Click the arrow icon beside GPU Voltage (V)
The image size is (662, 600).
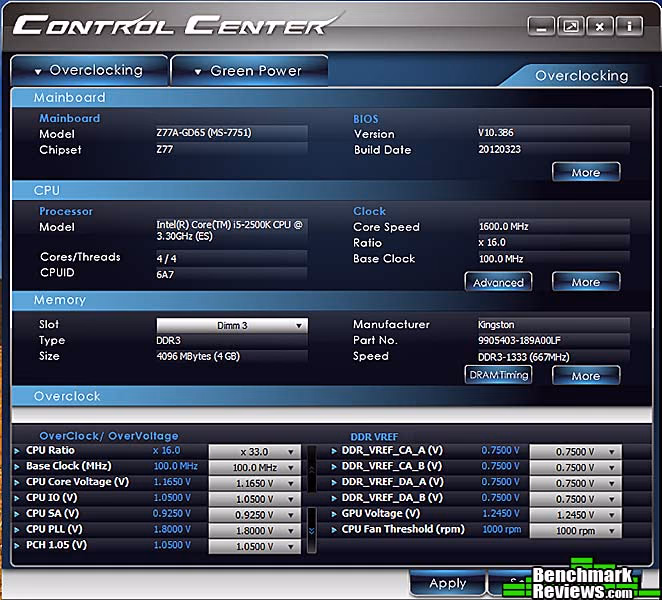pyautogui.click(x=334, y=514)
